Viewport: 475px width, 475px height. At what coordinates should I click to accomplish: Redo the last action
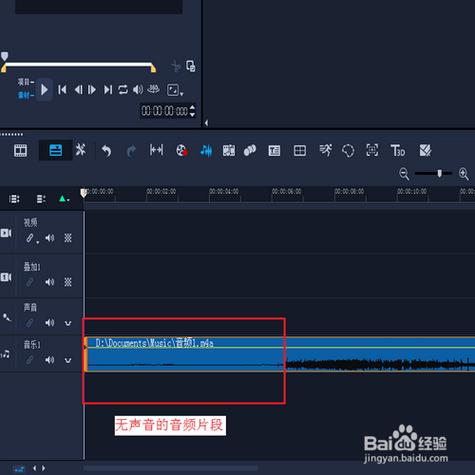(x=131, y=151)
